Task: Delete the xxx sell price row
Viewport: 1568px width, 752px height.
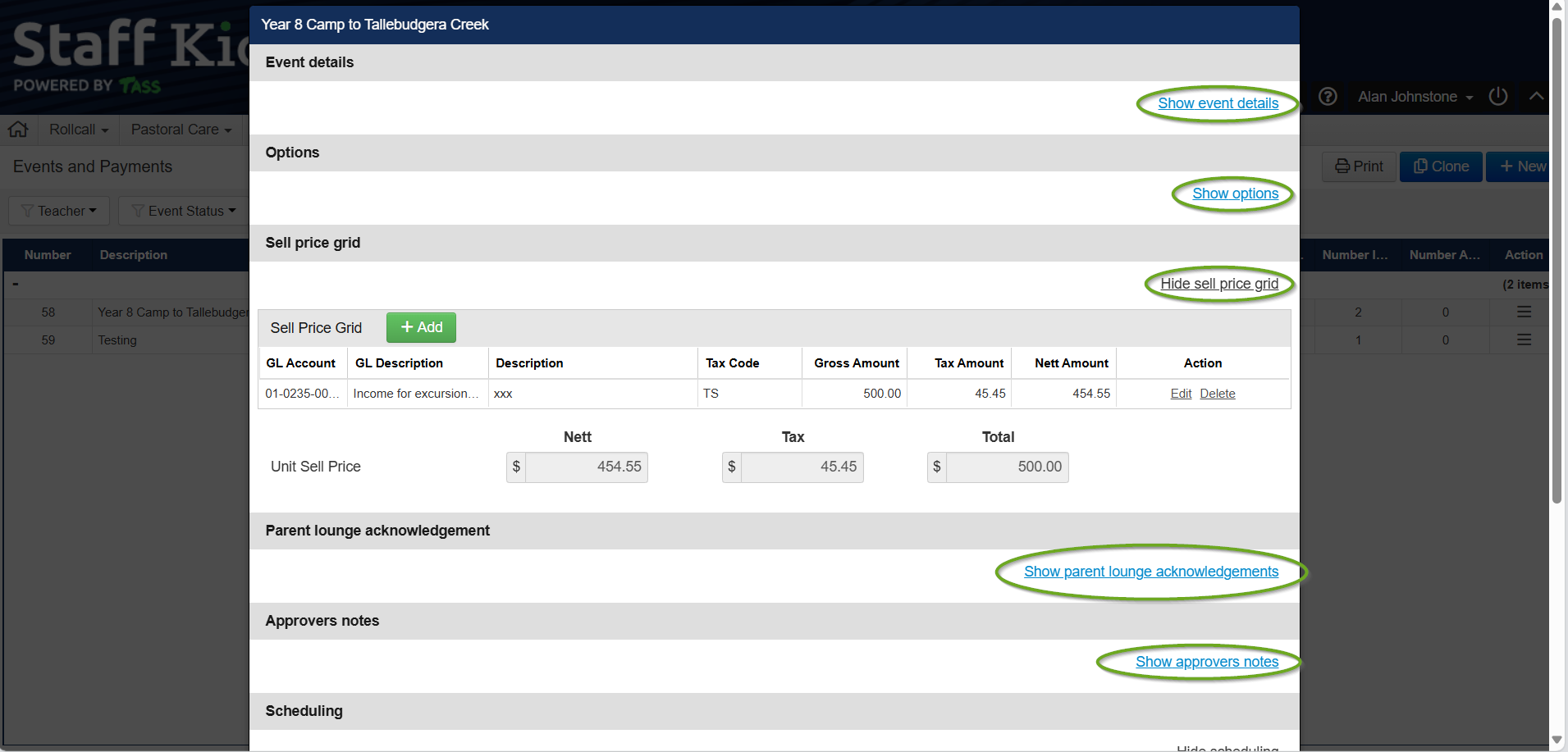Action: coord(1217,394)
